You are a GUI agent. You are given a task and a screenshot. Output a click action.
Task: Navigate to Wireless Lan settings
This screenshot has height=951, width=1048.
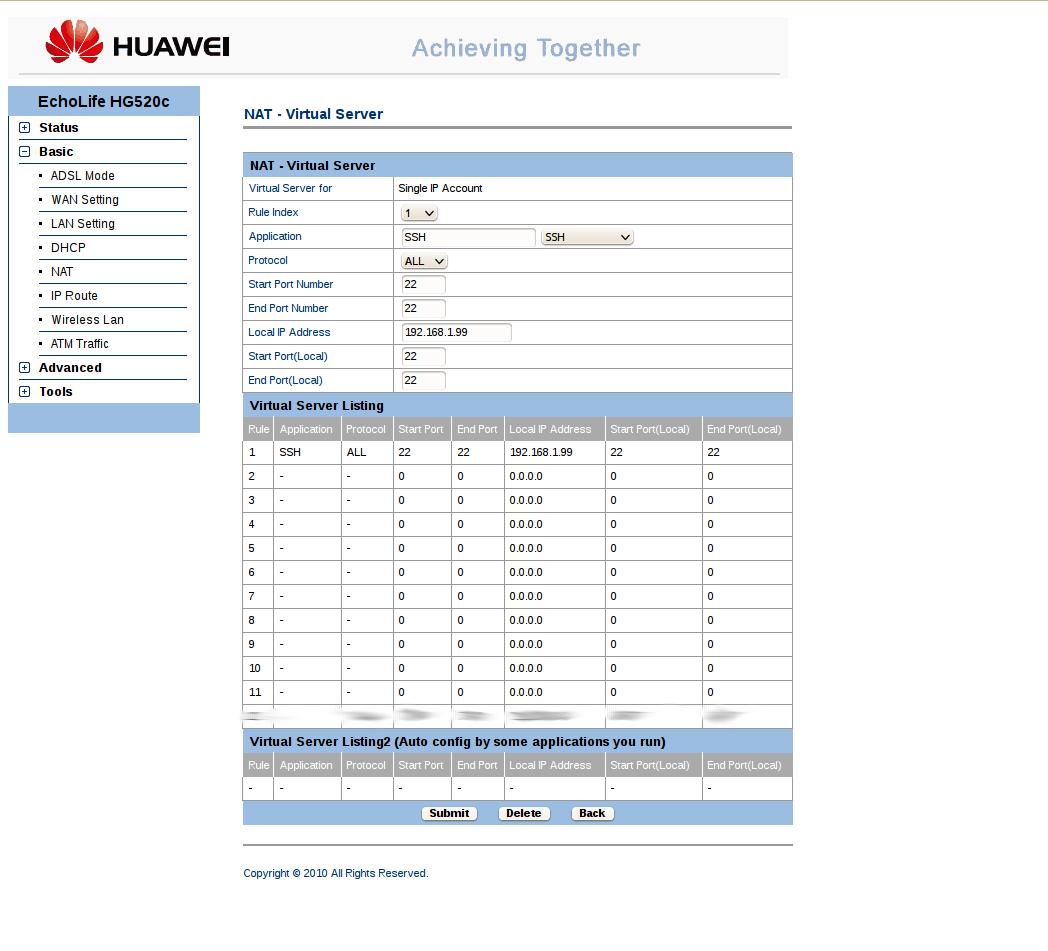tap(87, 320)
